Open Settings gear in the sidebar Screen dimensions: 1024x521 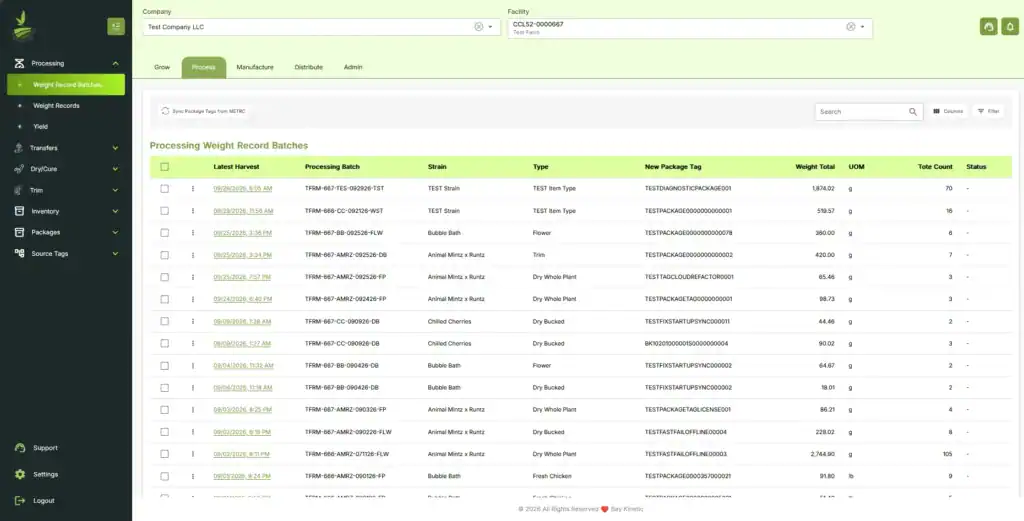(x=20, y=475)
